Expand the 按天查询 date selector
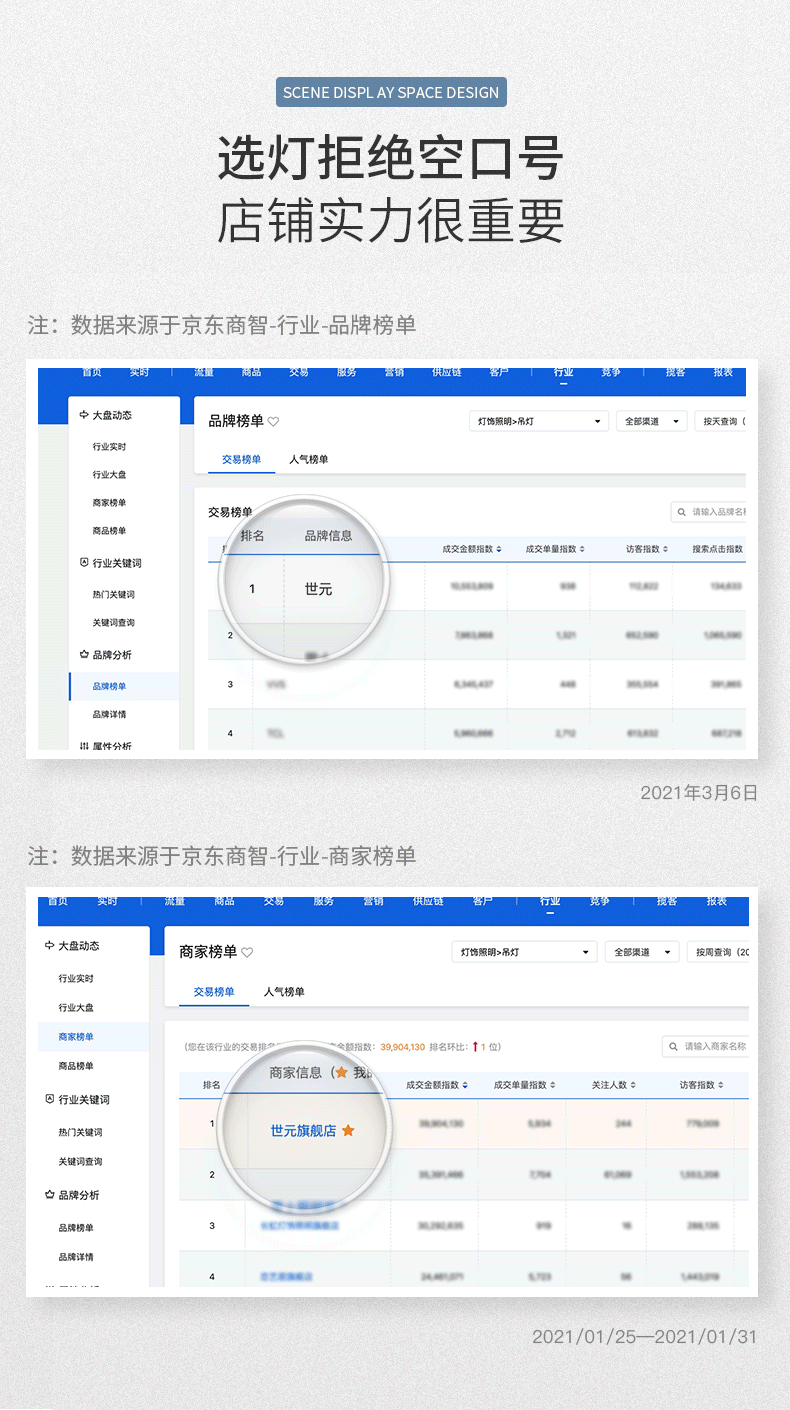The image size is (790, 1410). (x=721, y=422)
